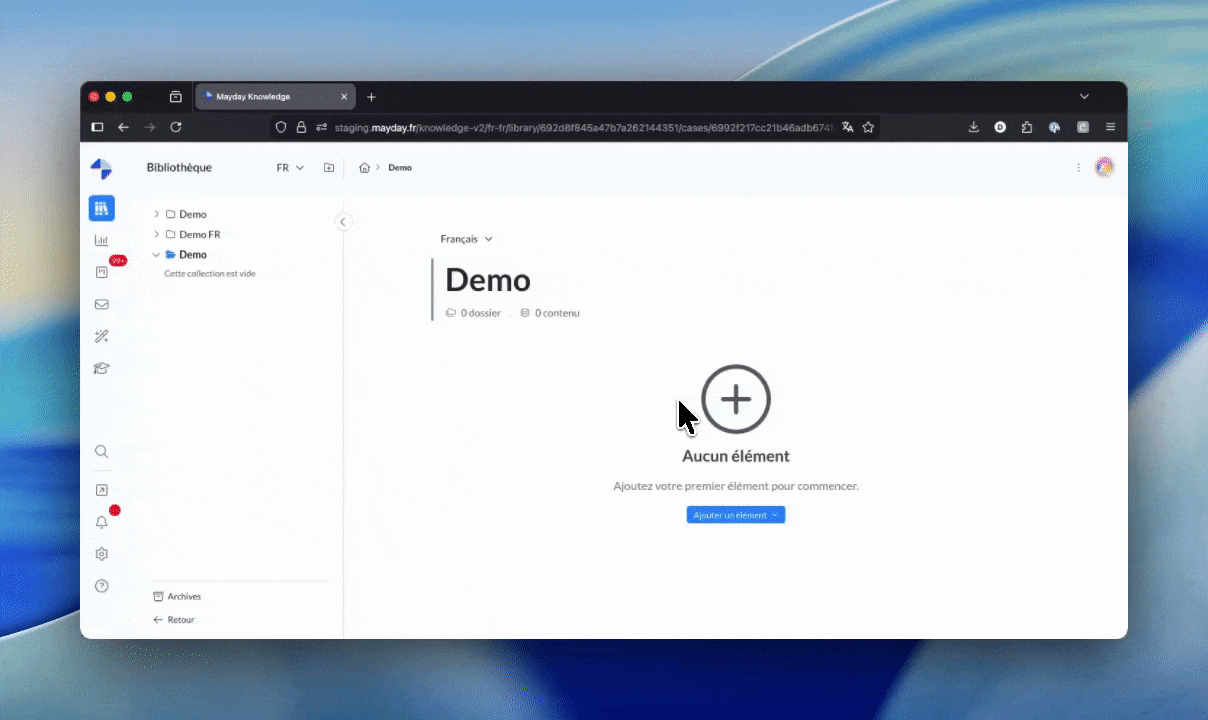Click the envelope icon in left sidebar
The height and width of the screenshot is (720, 1208).
(101, 304)
